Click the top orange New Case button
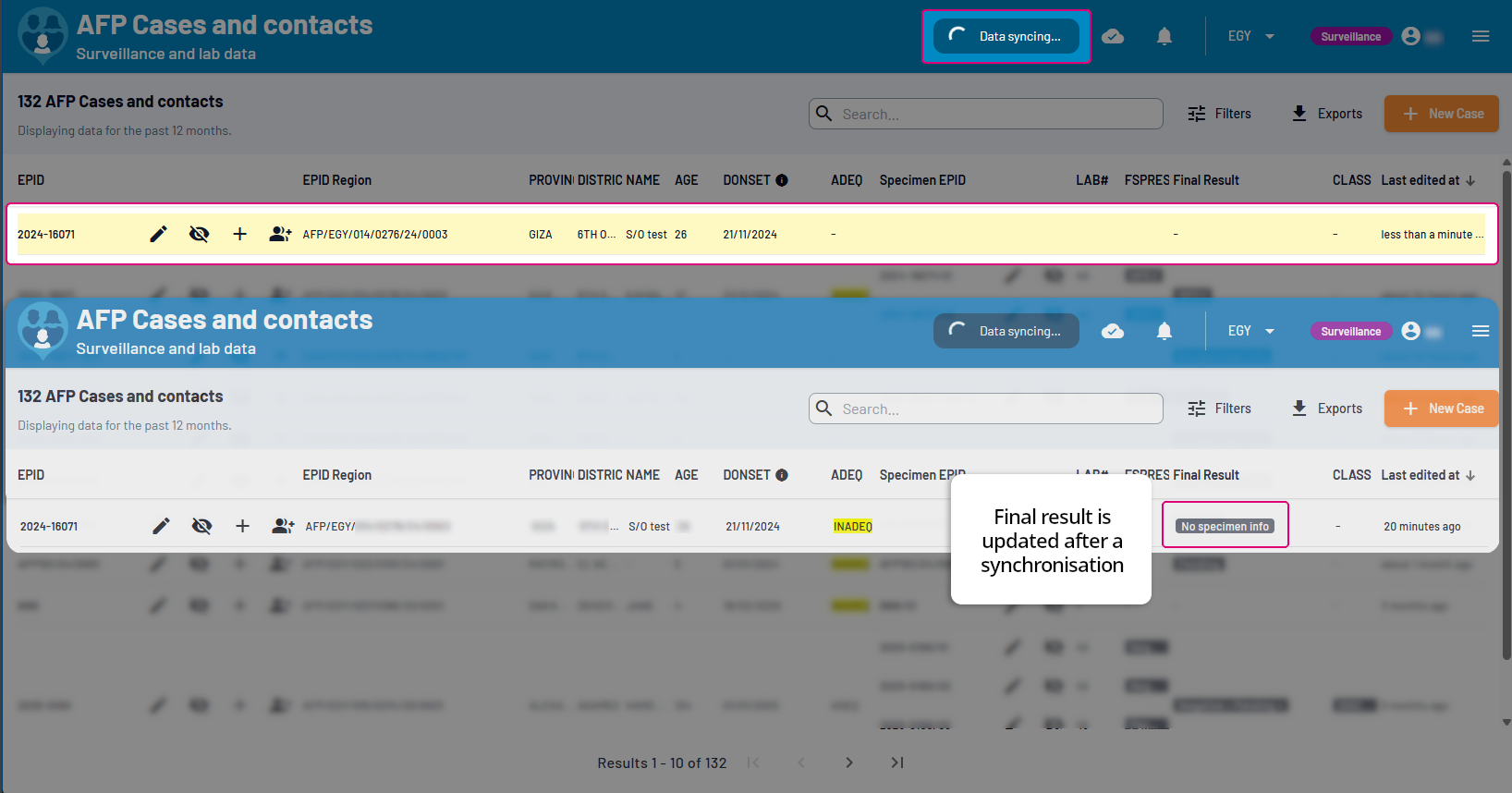Viewport: 1512px width, 793px height. coord(1441,114)
